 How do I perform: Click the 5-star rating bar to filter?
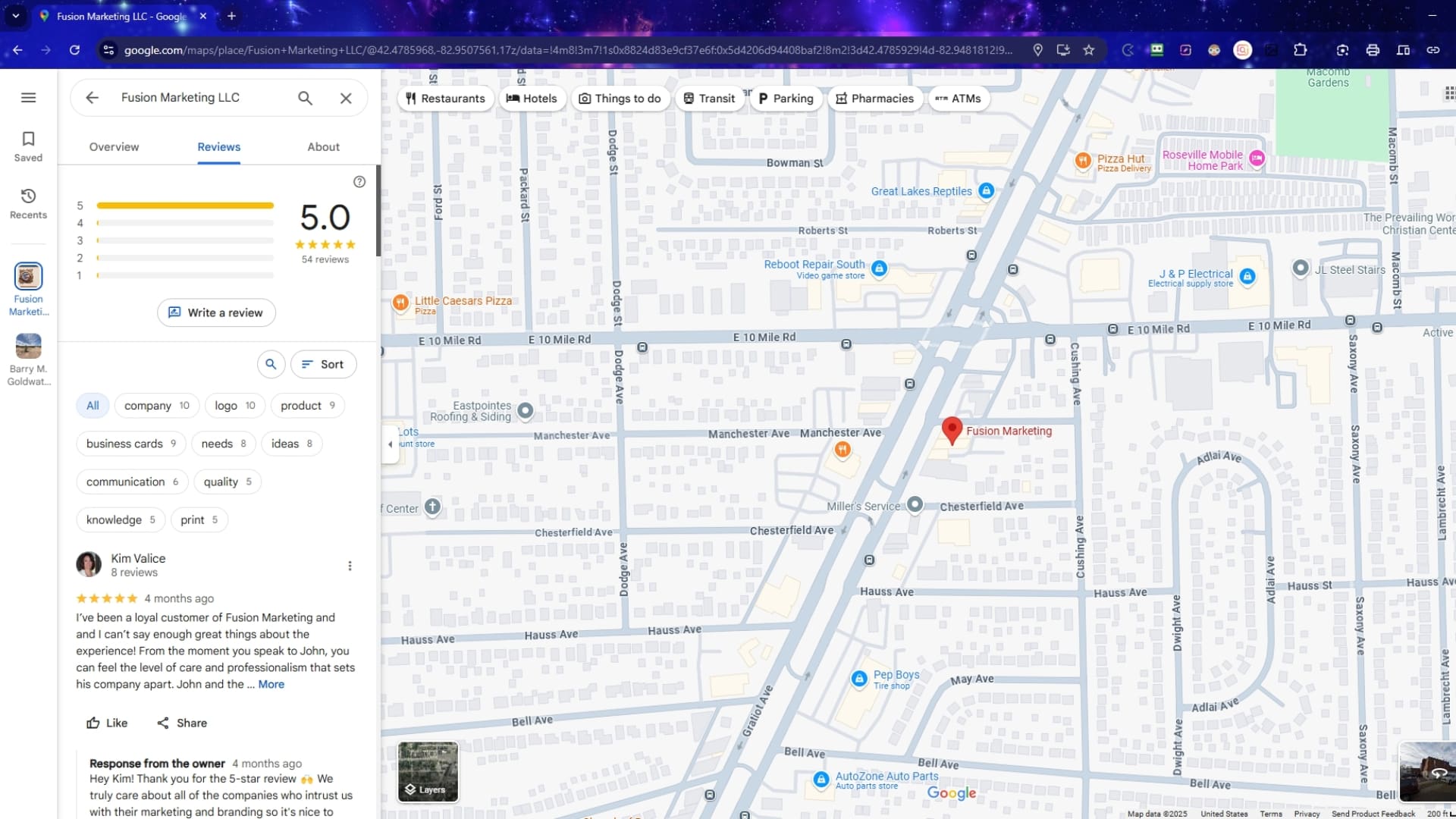pyautogui.click(x=184, y=205)
